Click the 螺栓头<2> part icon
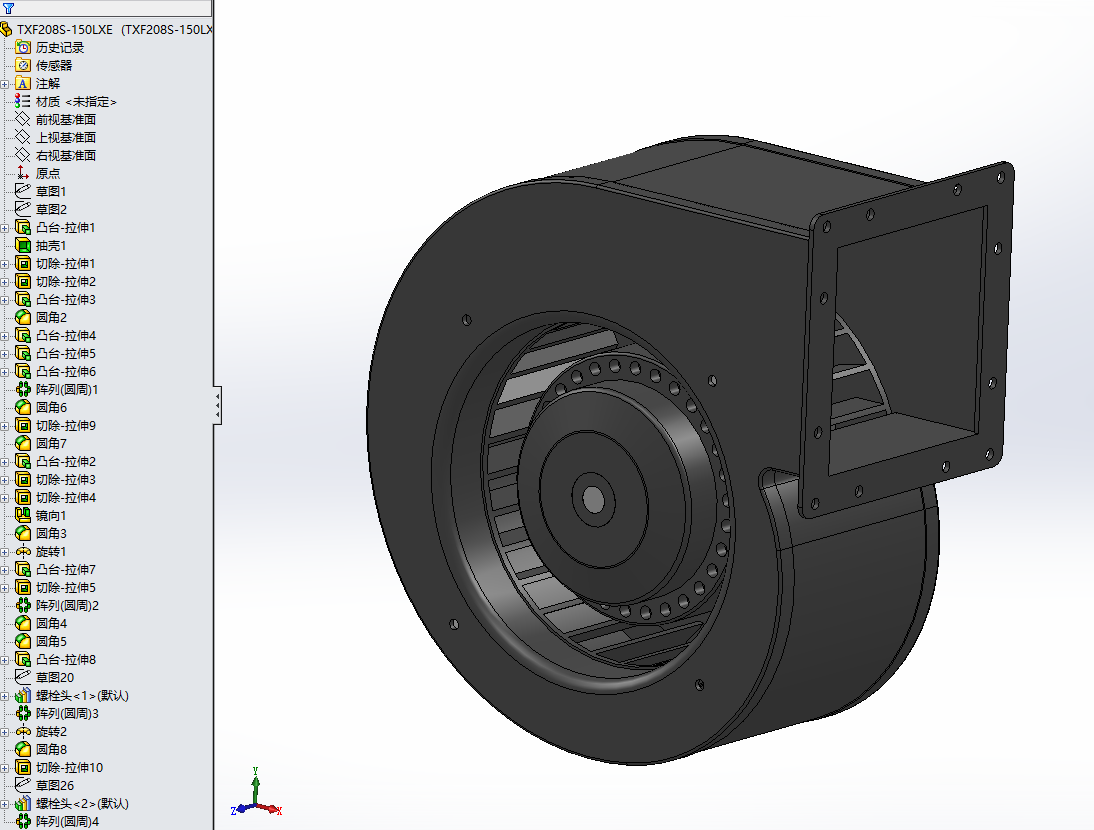This screenshot has width=1094, height=830. coord(23,803)
